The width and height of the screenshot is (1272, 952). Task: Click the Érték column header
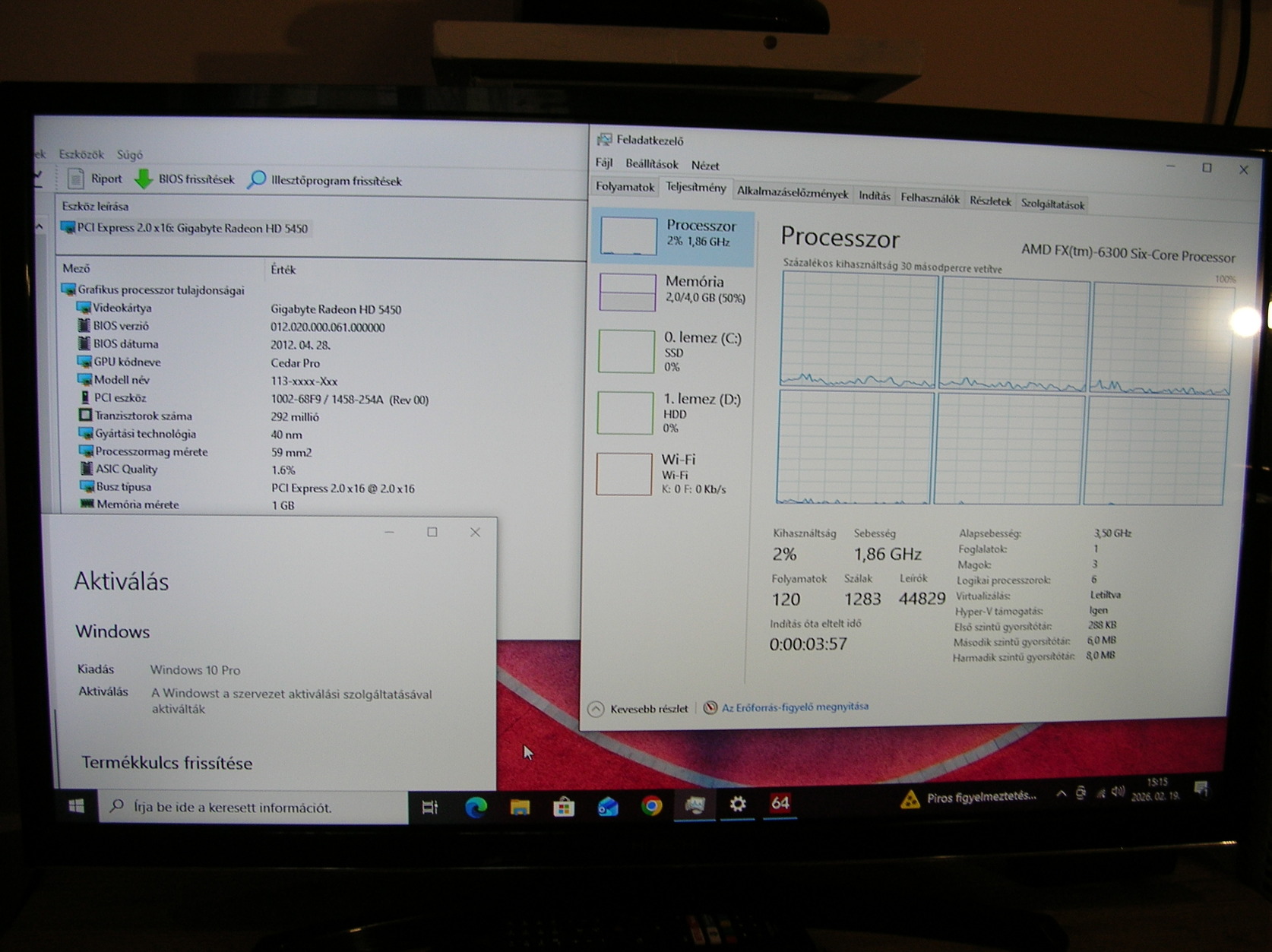(x=283, y=270)
